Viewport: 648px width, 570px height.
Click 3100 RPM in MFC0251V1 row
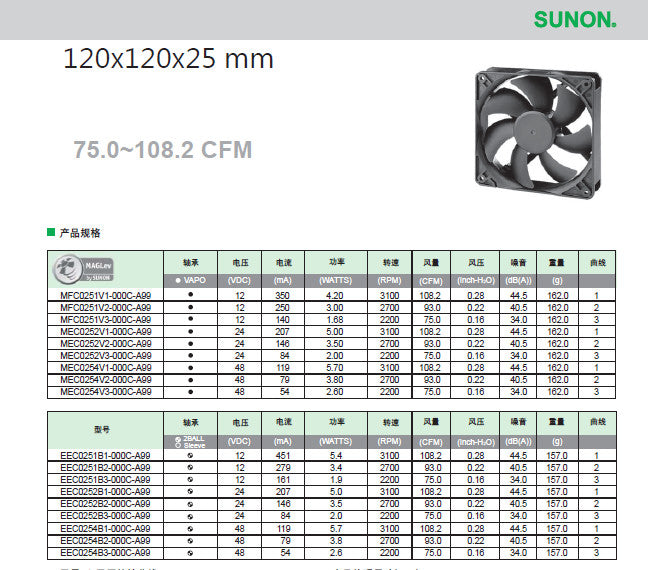coord(390,296)
